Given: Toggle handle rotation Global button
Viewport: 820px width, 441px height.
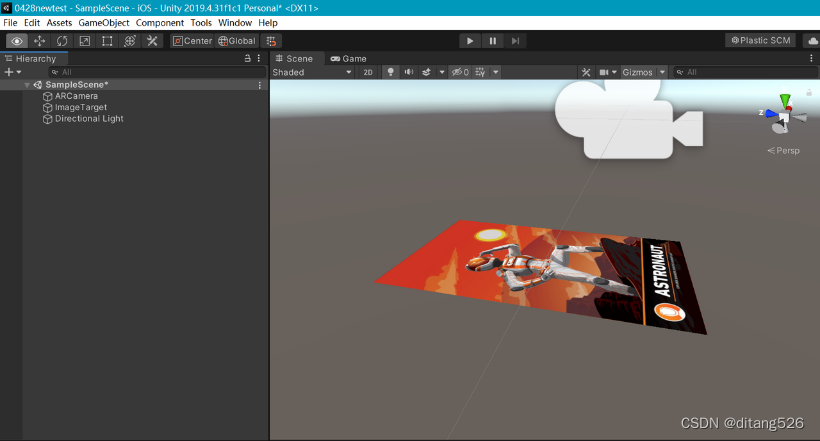Looking at the screenshot, I should click(236, 41).
